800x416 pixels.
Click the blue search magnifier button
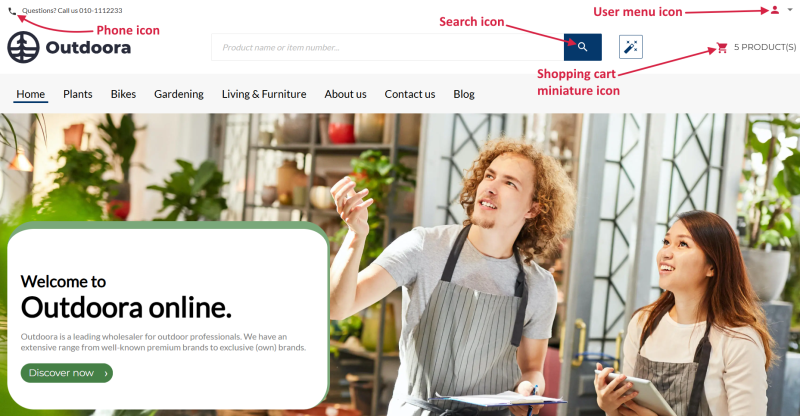(x=583, y=47)
